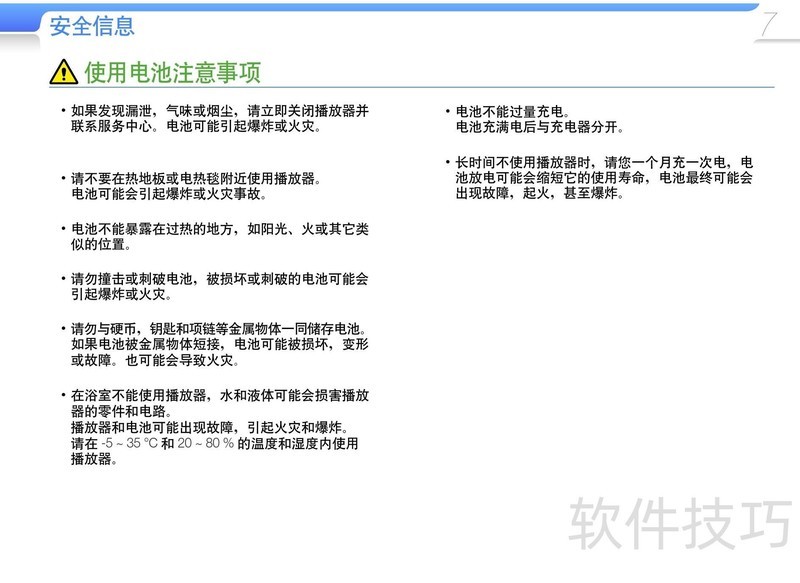The image size is (800, 583).
Task: Click the line starting 请勿撞击或刺破电池
Action: click(220, 279)
